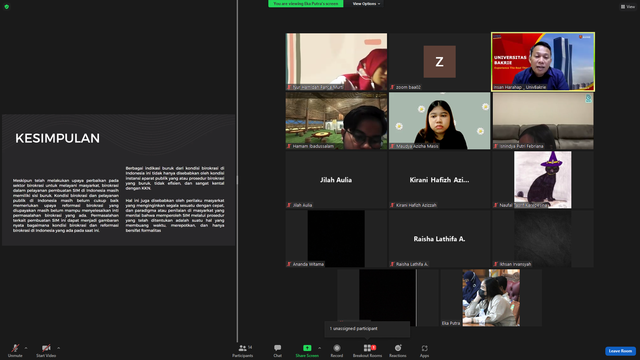
Task: Click the muted mic icon on Ikhsan Irvansyah's tile
Action: point(496,264)
